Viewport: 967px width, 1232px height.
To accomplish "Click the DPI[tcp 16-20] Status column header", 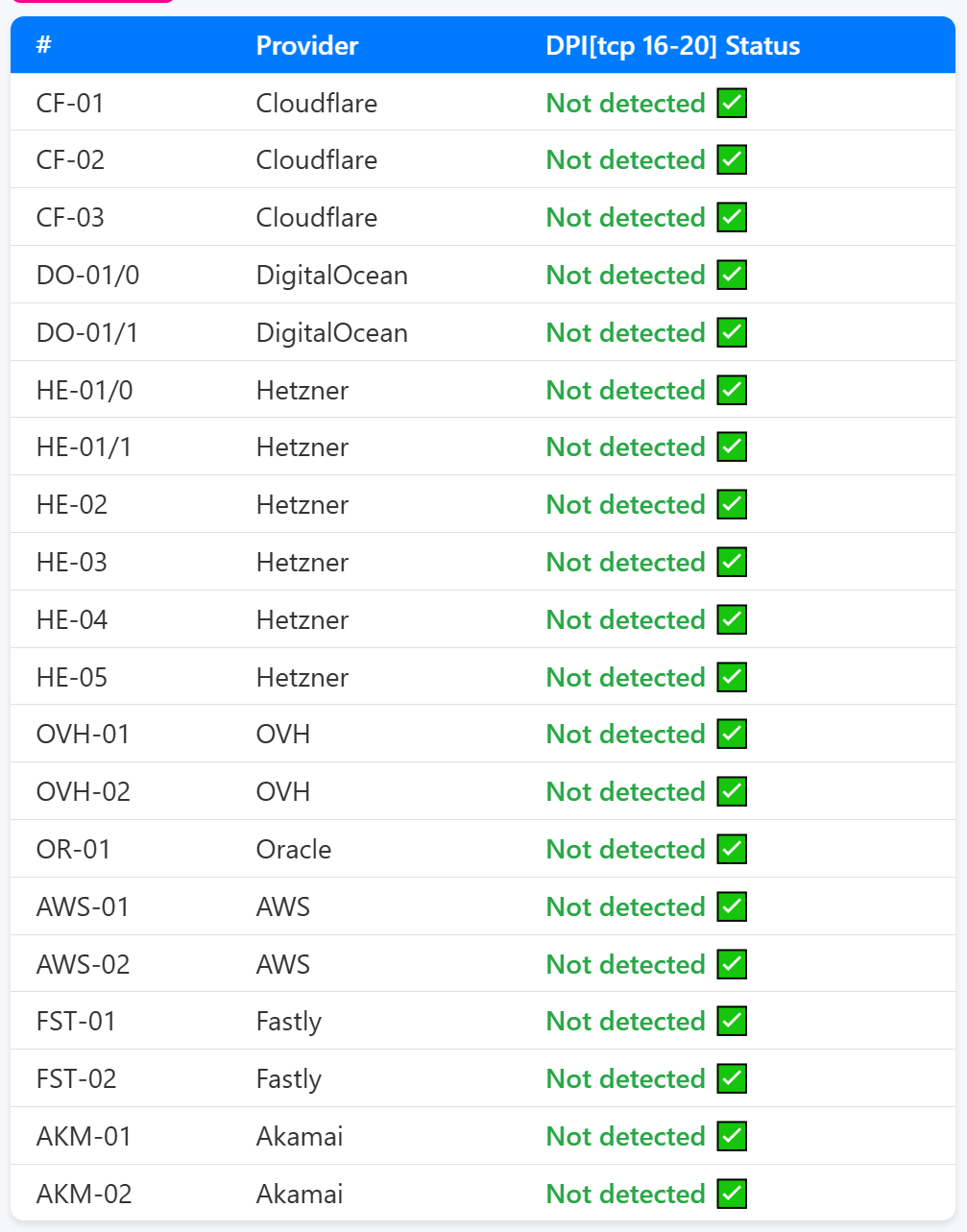I will (672, 46).
